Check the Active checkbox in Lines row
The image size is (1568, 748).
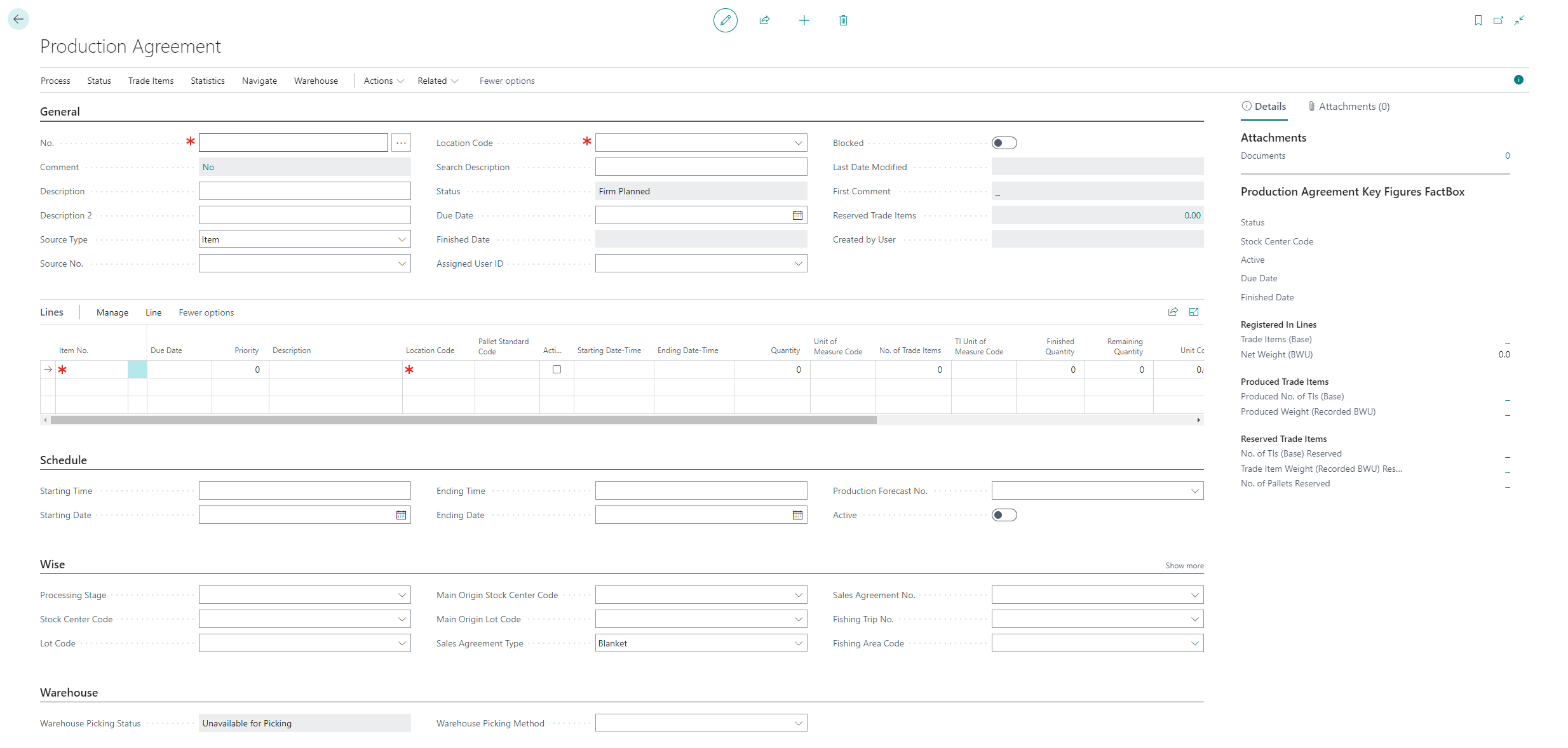coord(557,370)
